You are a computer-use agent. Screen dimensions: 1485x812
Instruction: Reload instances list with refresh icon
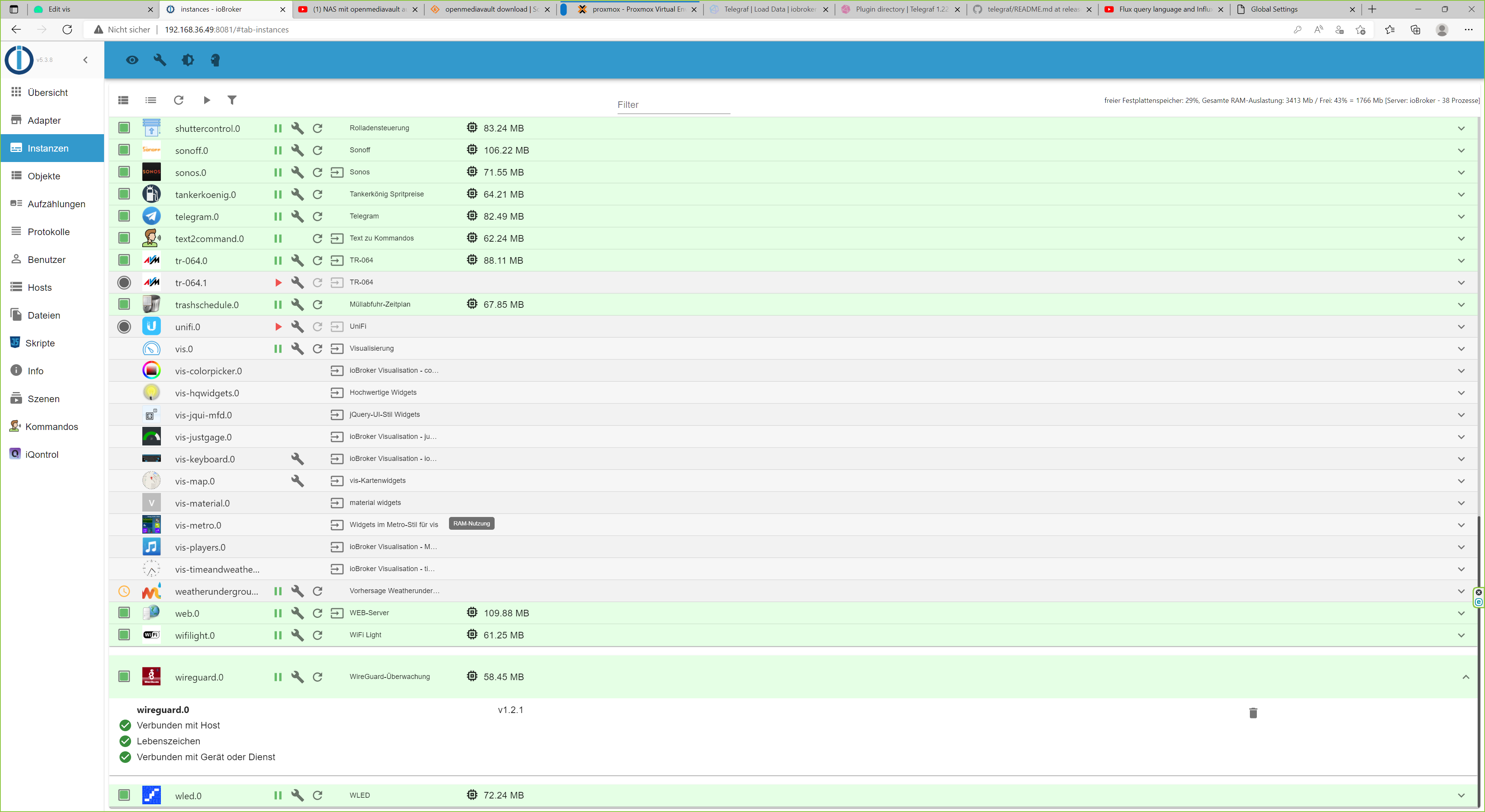179,100
